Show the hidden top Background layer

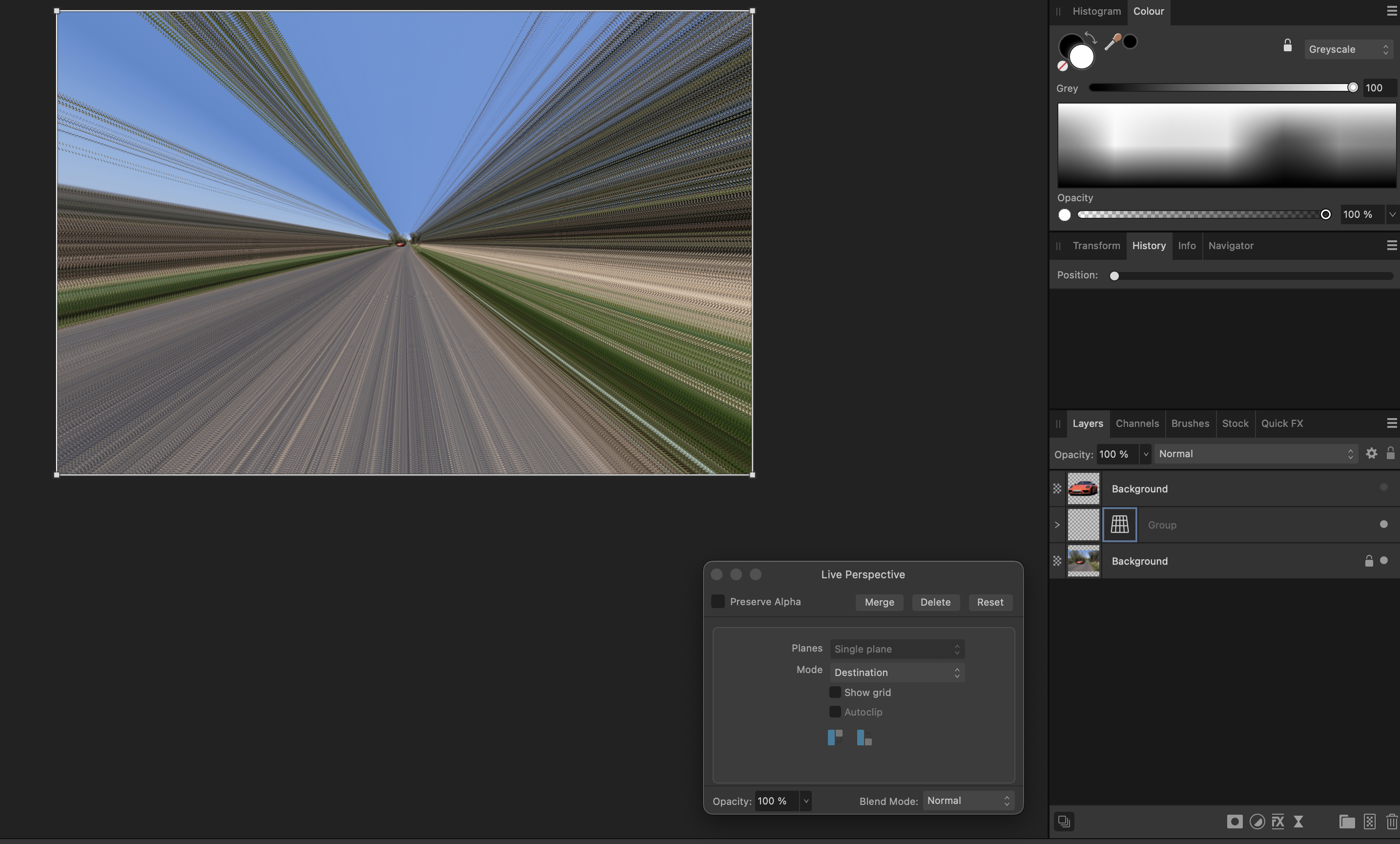pyautogui.click(x=1383, y=487)
